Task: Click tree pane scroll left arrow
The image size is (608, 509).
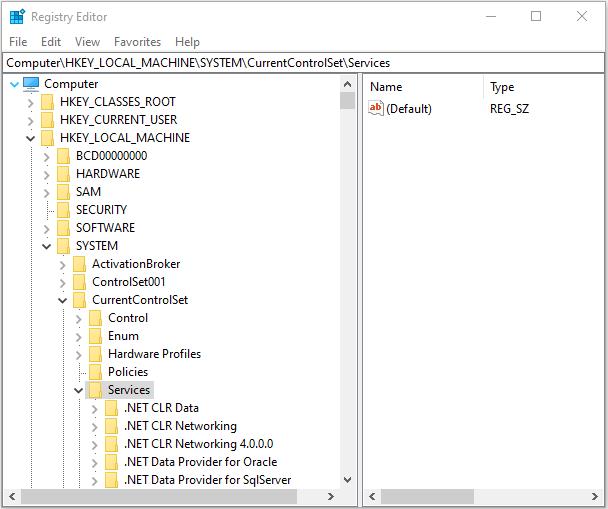Action: point(12,496)
